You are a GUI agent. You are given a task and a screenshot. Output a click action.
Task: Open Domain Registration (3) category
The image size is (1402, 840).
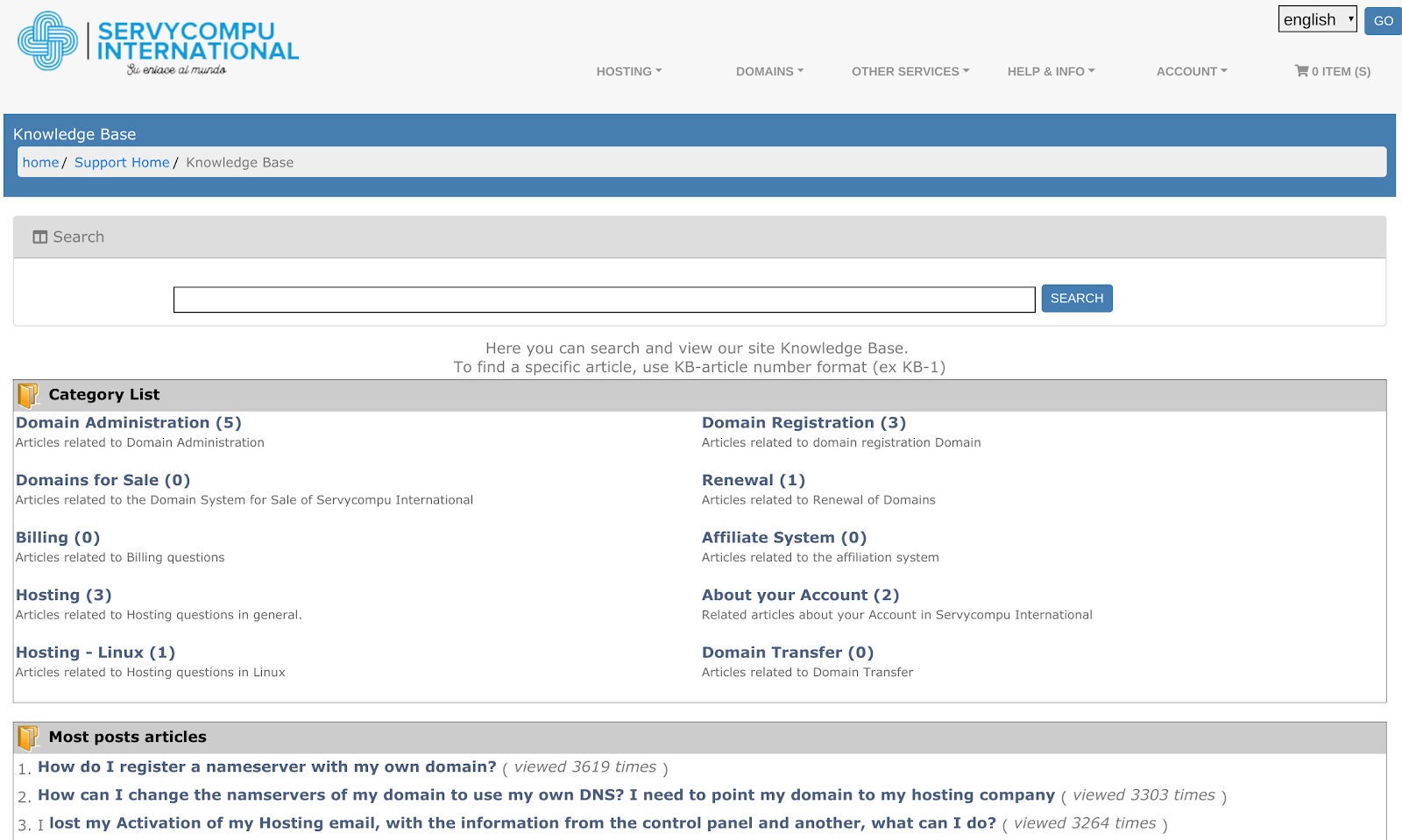[x=804, y=423]
